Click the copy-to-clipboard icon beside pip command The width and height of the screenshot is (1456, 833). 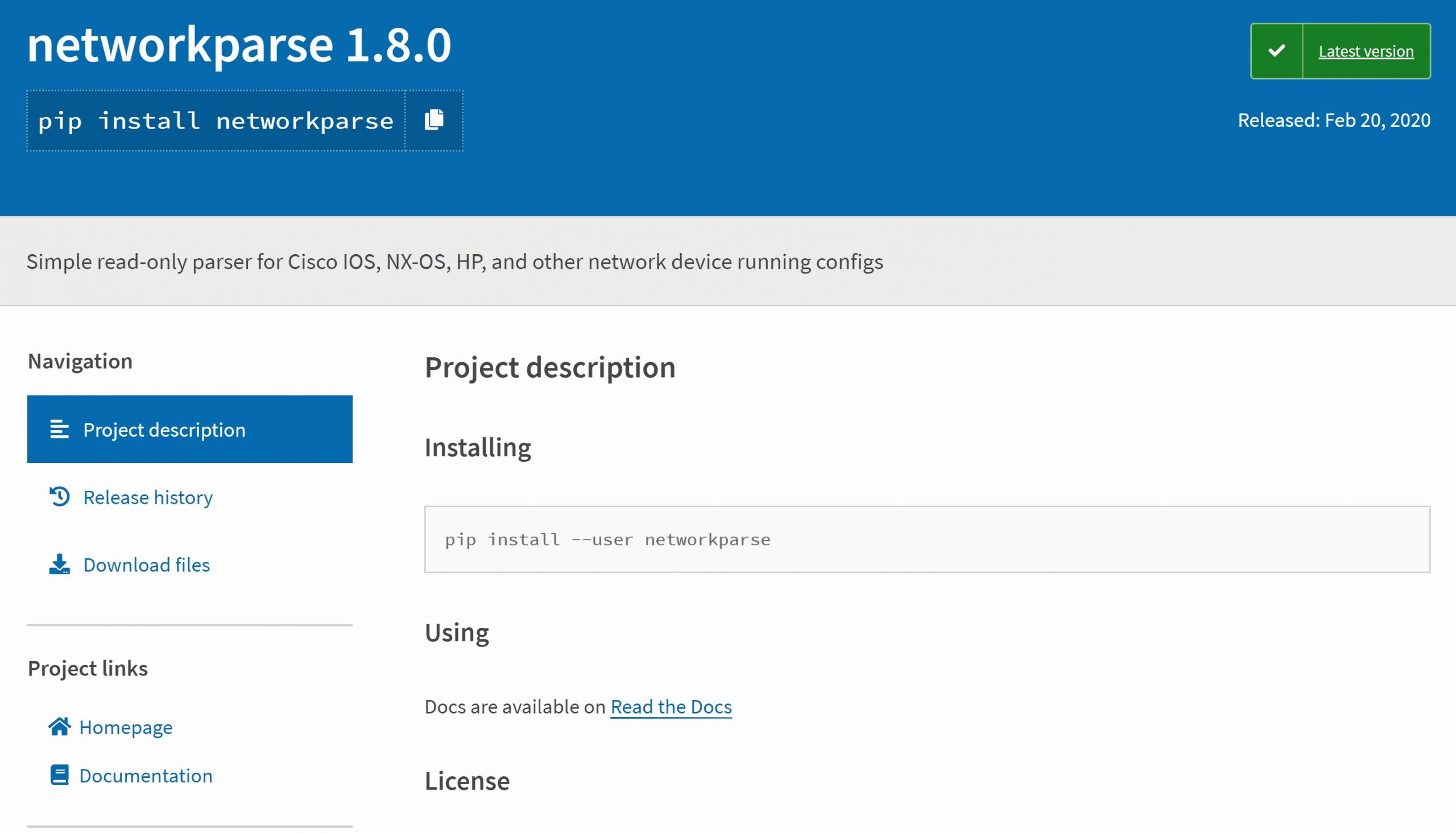click(x=433, y=120)
